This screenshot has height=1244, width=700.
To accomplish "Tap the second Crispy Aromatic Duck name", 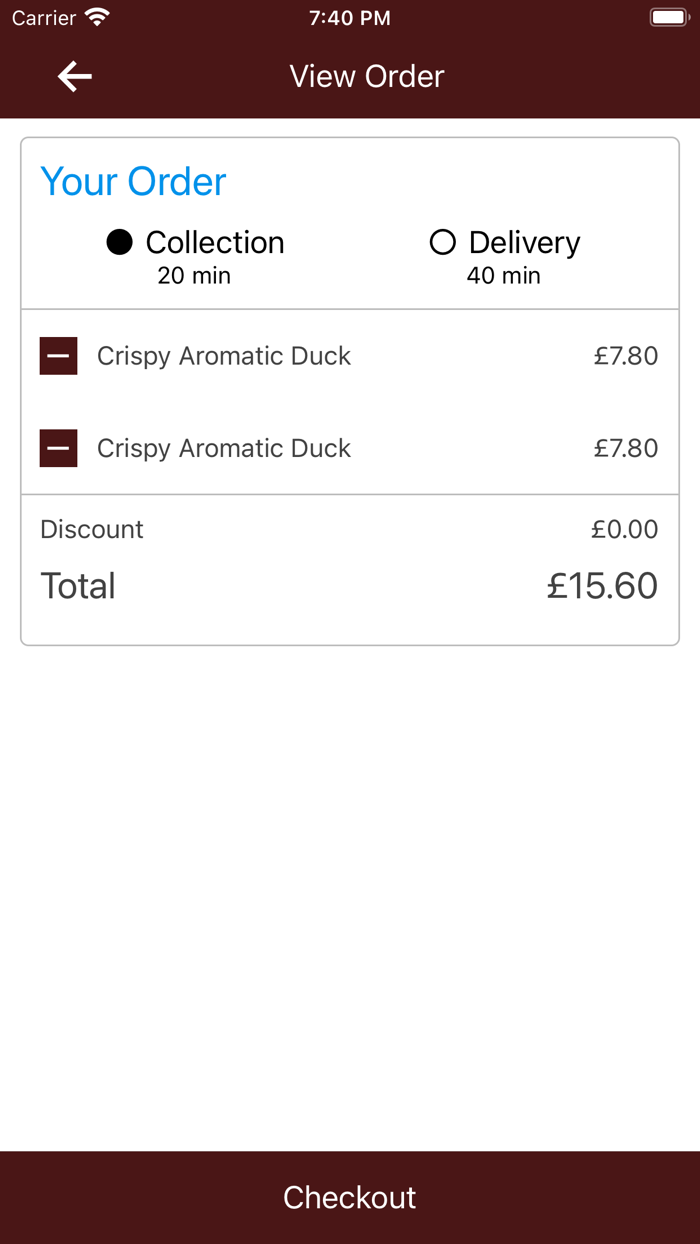I will (x=224, y=448).
